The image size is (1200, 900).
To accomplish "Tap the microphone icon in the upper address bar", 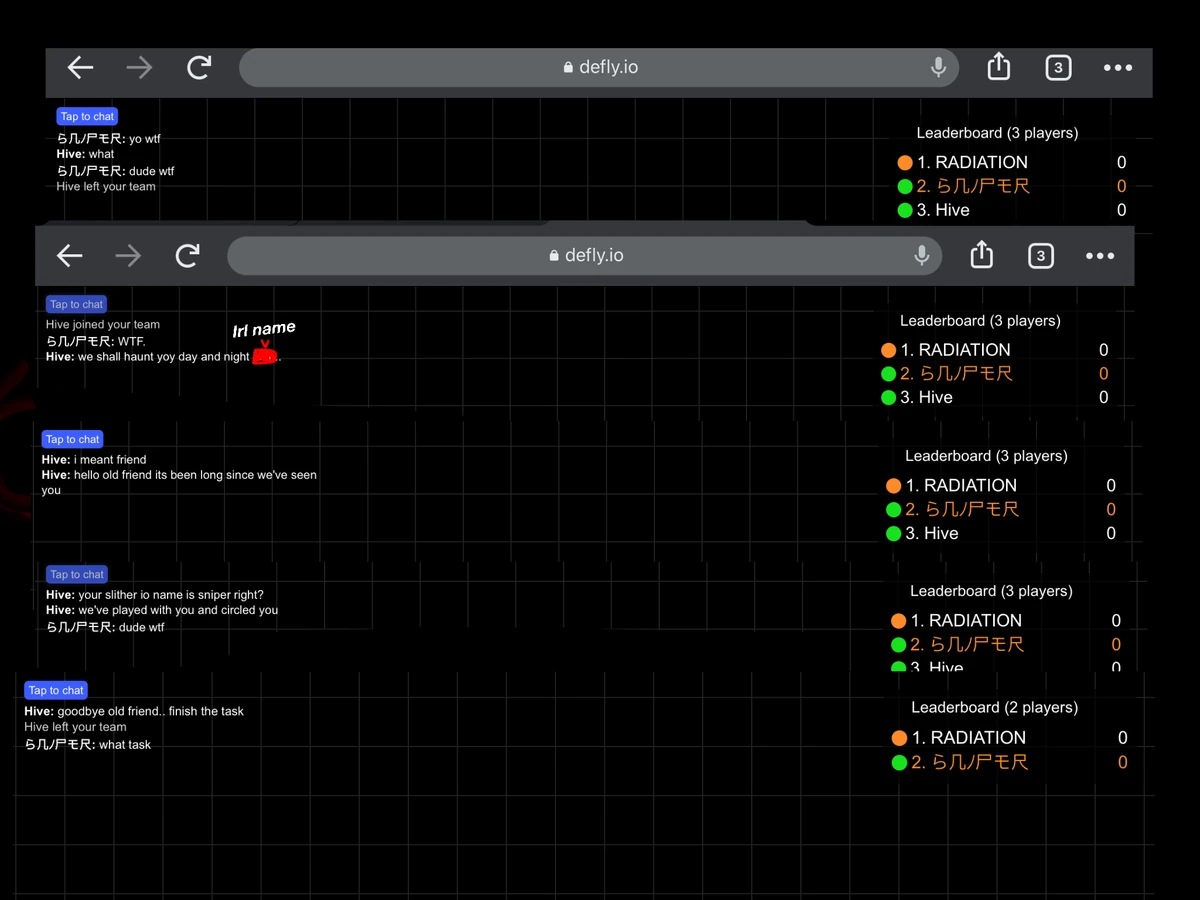I will 938,68.
